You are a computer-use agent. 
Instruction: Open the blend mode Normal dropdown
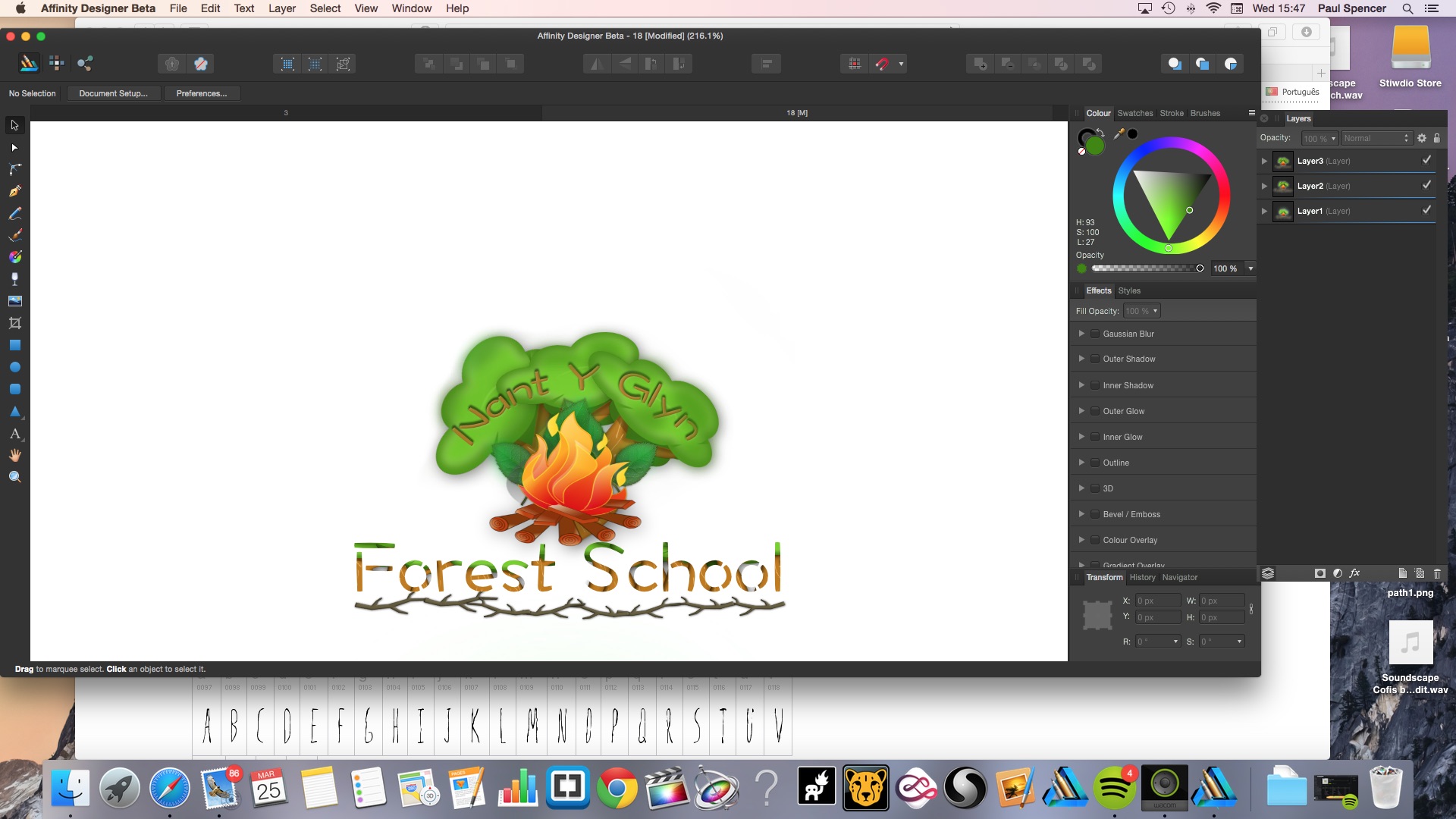pos(1376,138)
